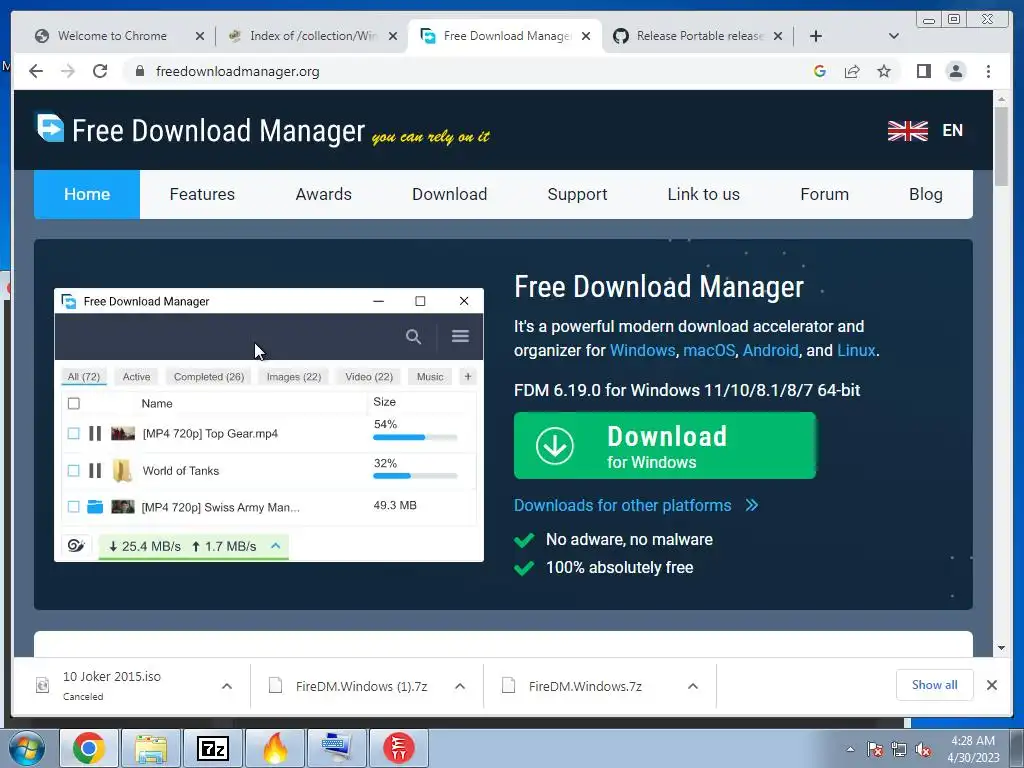1024x768 pixels.
Task: Click the double chevron beside other platforms
Action: point(752,505)
